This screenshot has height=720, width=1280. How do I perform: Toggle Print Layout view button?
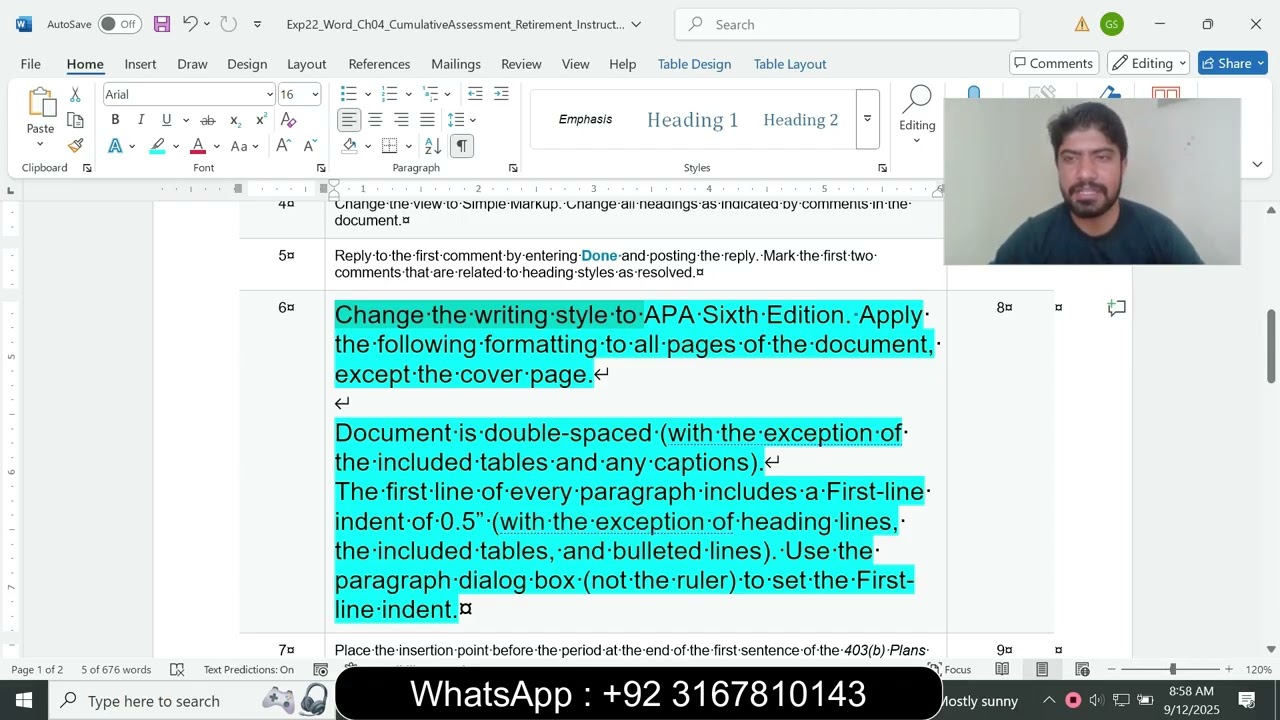(x=1042, y=670)
